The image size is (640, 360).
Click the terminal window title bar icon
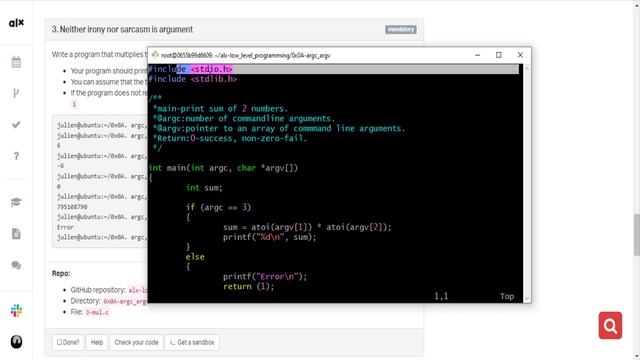tap(155, 55)
